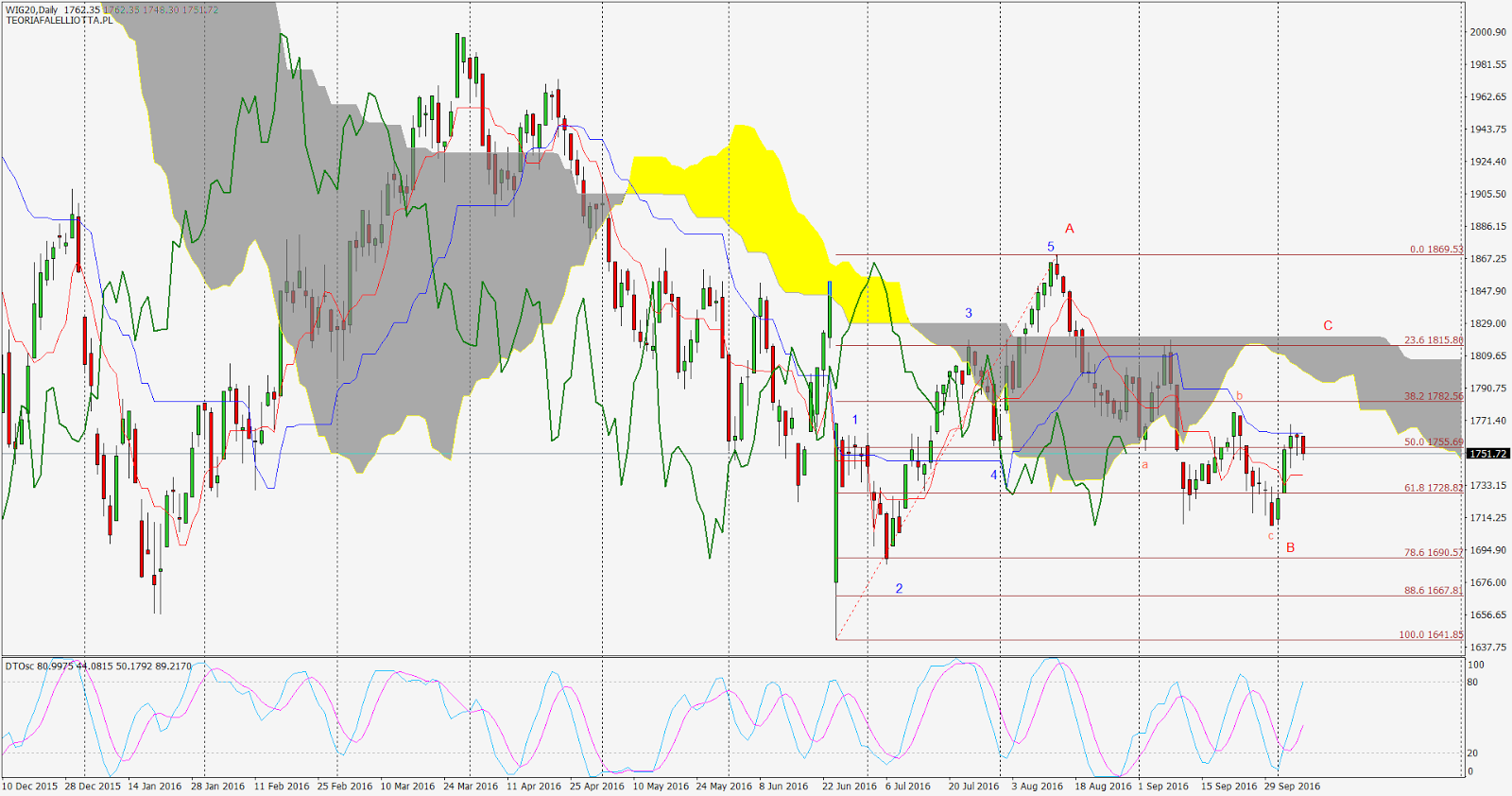Click price axis value 2000.90
The height and width of the screenshot is (796, 1512).
pos(1488,32)
